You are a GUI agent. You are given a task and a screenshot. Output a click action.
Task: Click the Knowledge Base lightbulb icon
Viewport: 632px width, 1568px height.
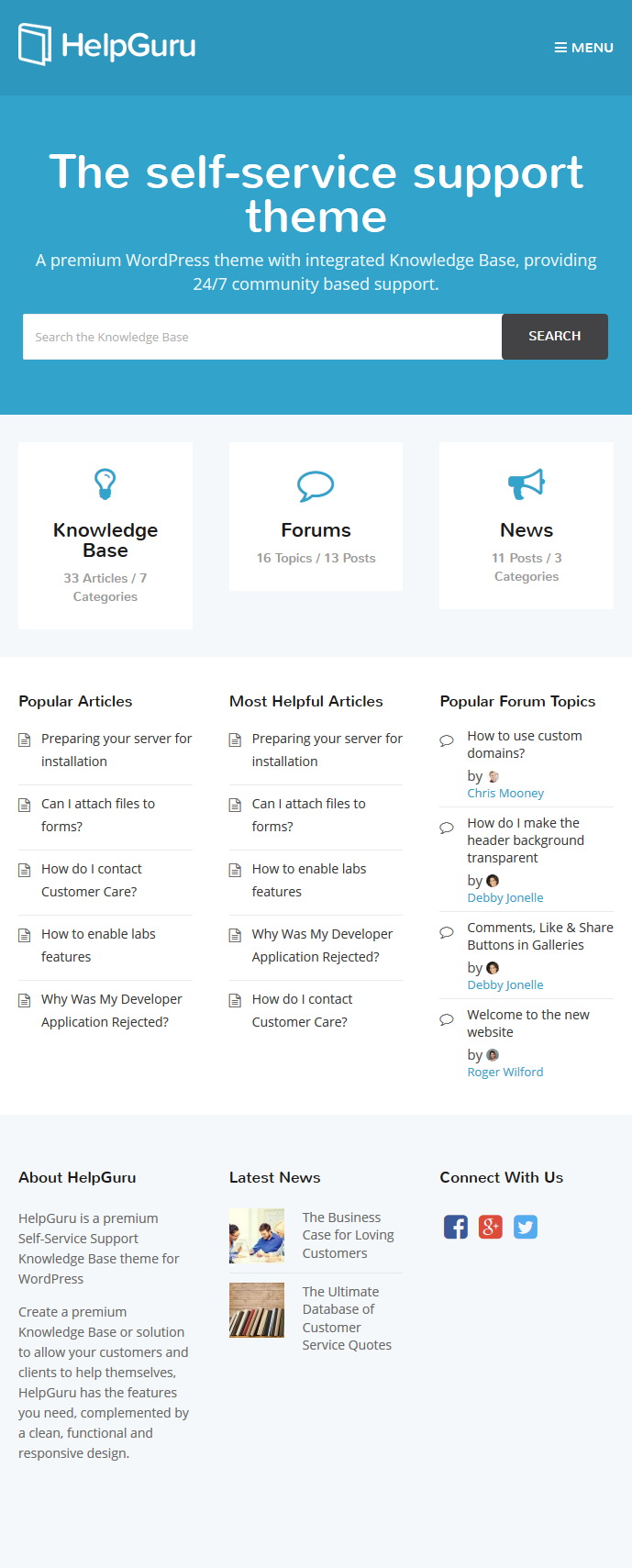[x=105, y=484]
